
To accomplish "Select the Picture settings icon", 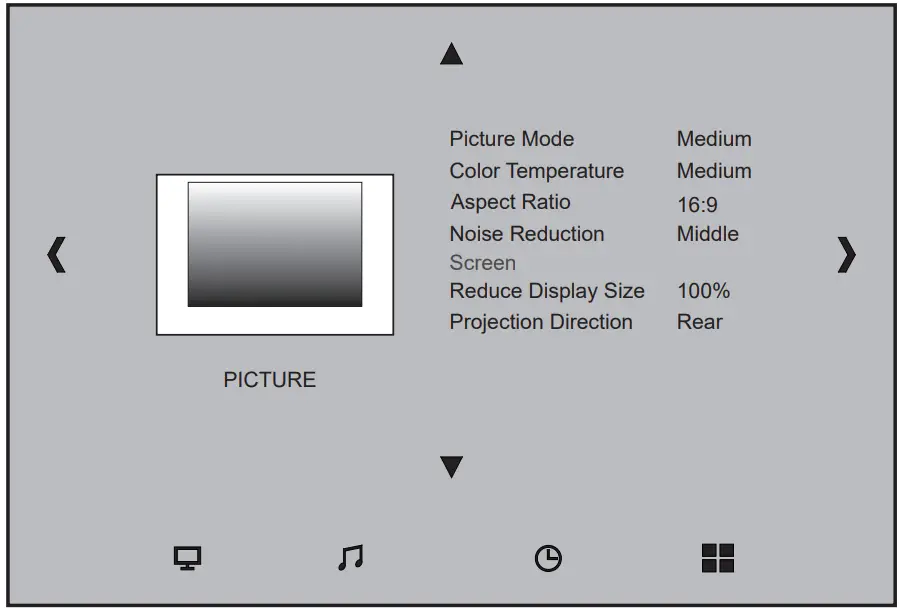I will [x=188, y=558].
